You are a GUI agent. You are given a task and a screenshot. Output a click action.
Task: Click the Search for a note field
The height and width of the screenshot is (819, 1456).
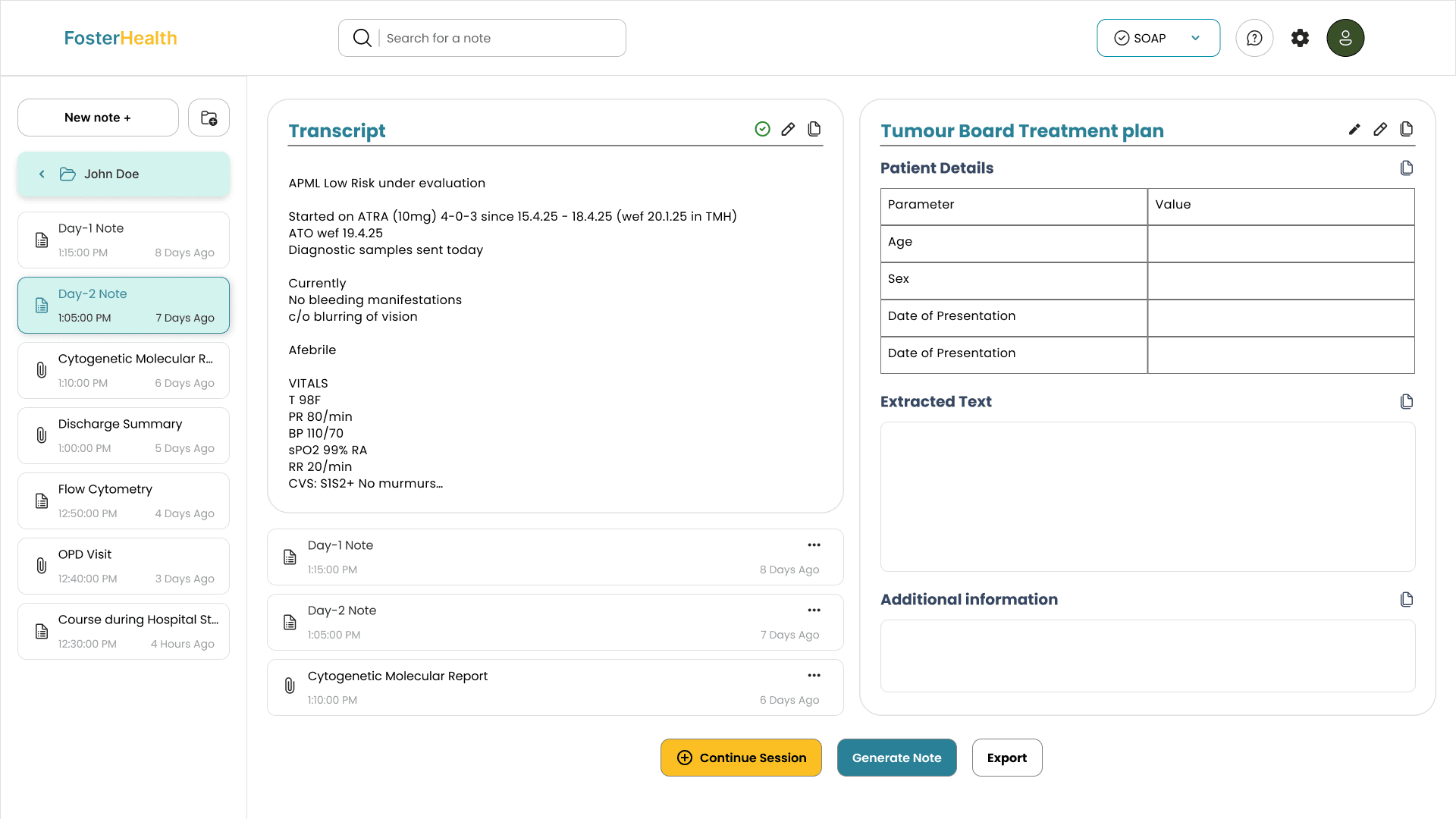point(500,38)
